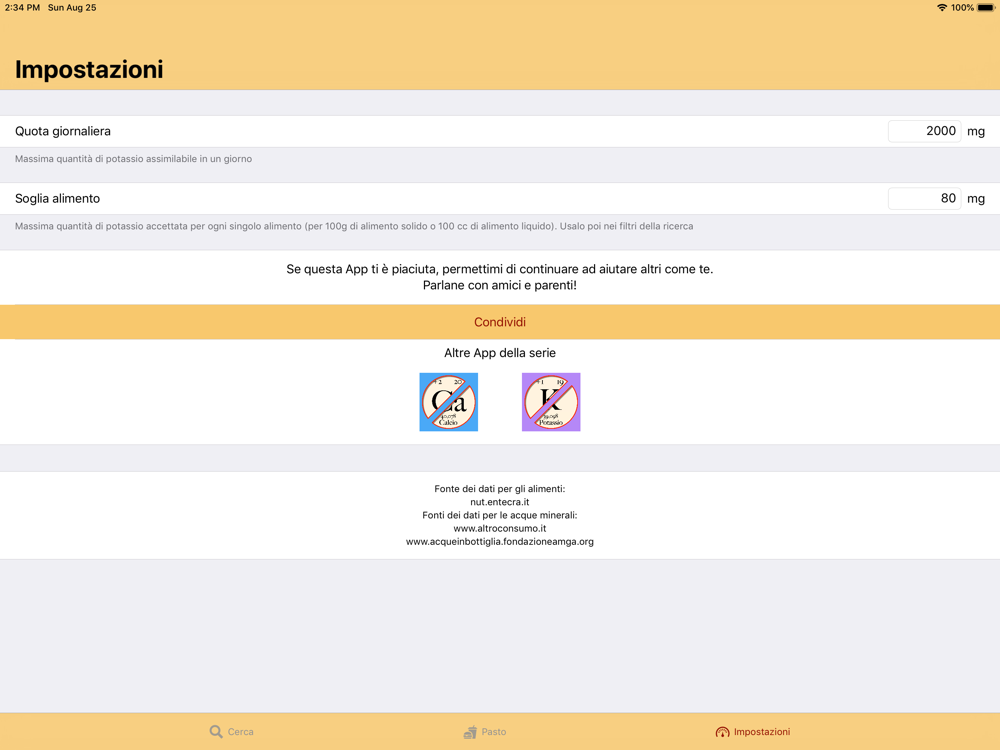Tap the Pasto meal tab icon

pos(470,732)
